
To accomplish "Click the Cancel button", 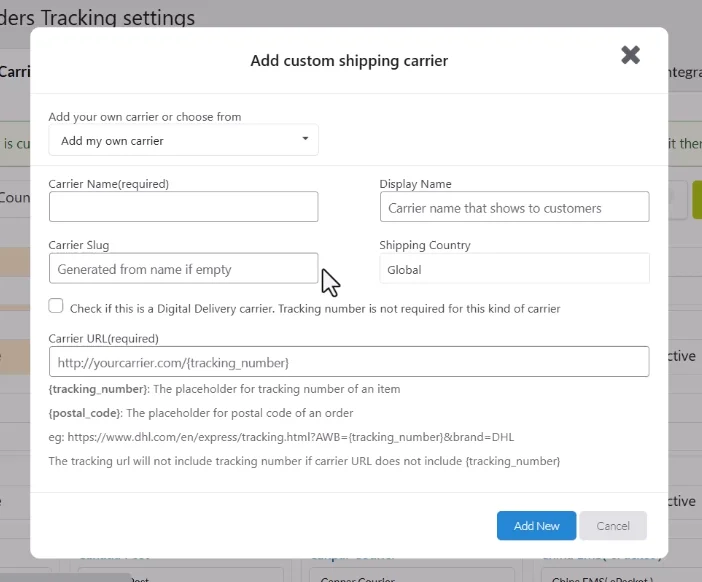I will click(613, 526).
